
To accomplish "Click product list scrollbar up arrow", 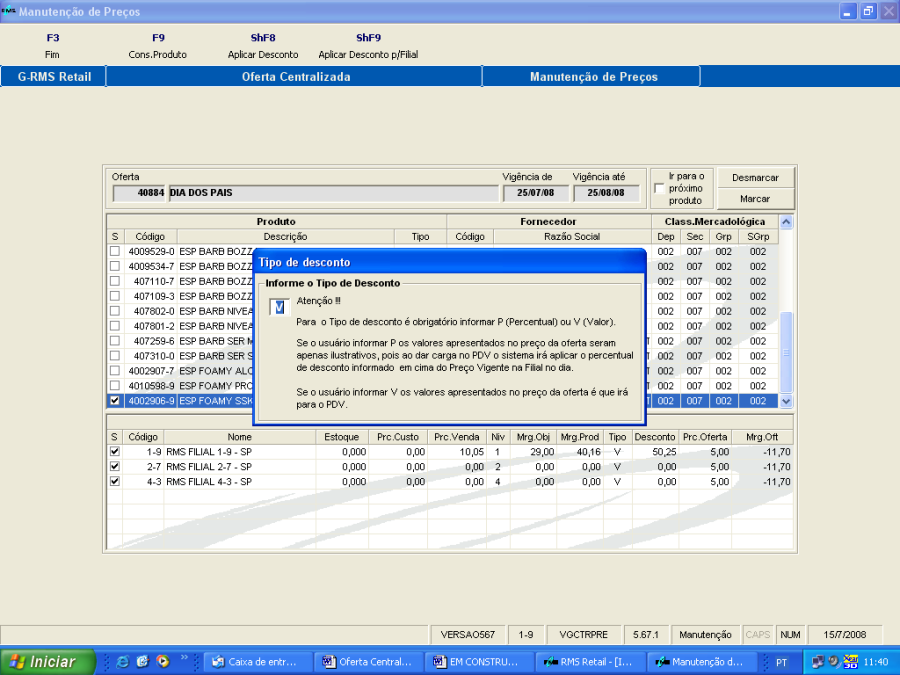I will click(786, 222).
